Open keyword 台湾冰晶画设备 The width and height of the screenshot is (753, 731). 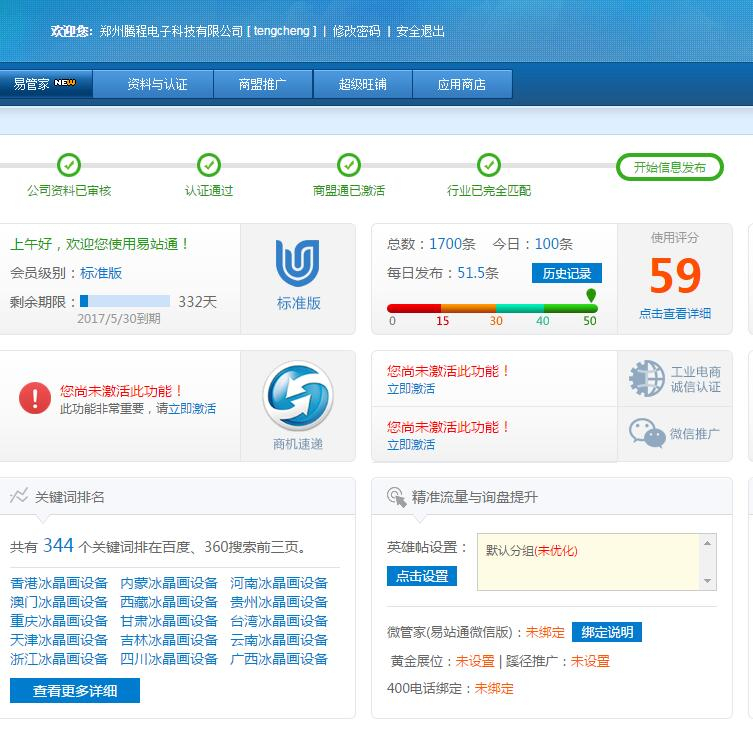pos(279,621)
